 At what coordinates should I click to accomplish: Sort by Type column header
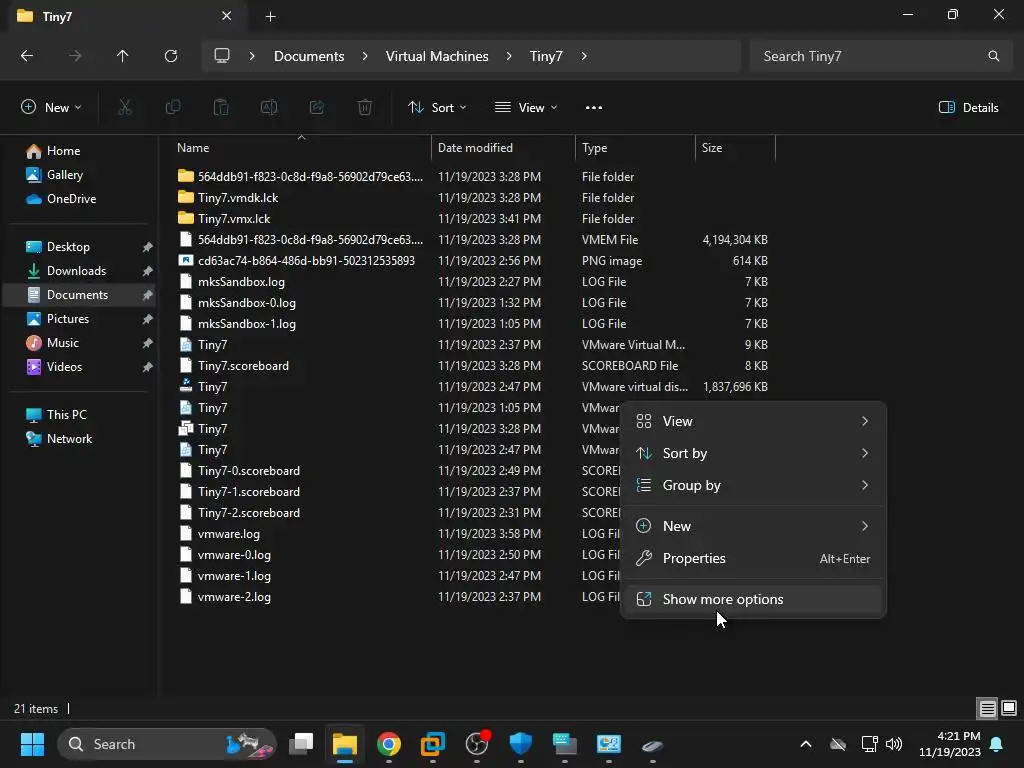(635, 148)
